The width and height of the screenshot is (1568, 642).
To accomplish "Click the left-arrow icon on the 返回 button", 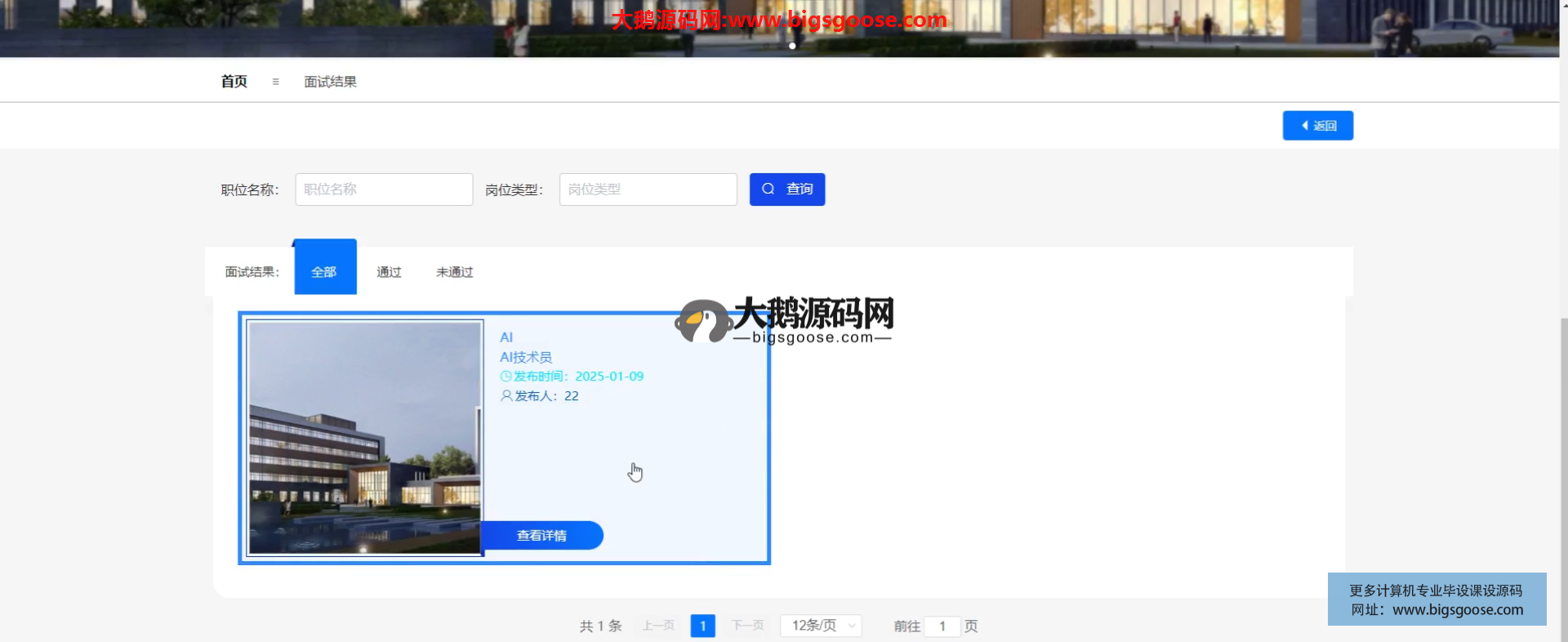I will [x=1305, y=126].
